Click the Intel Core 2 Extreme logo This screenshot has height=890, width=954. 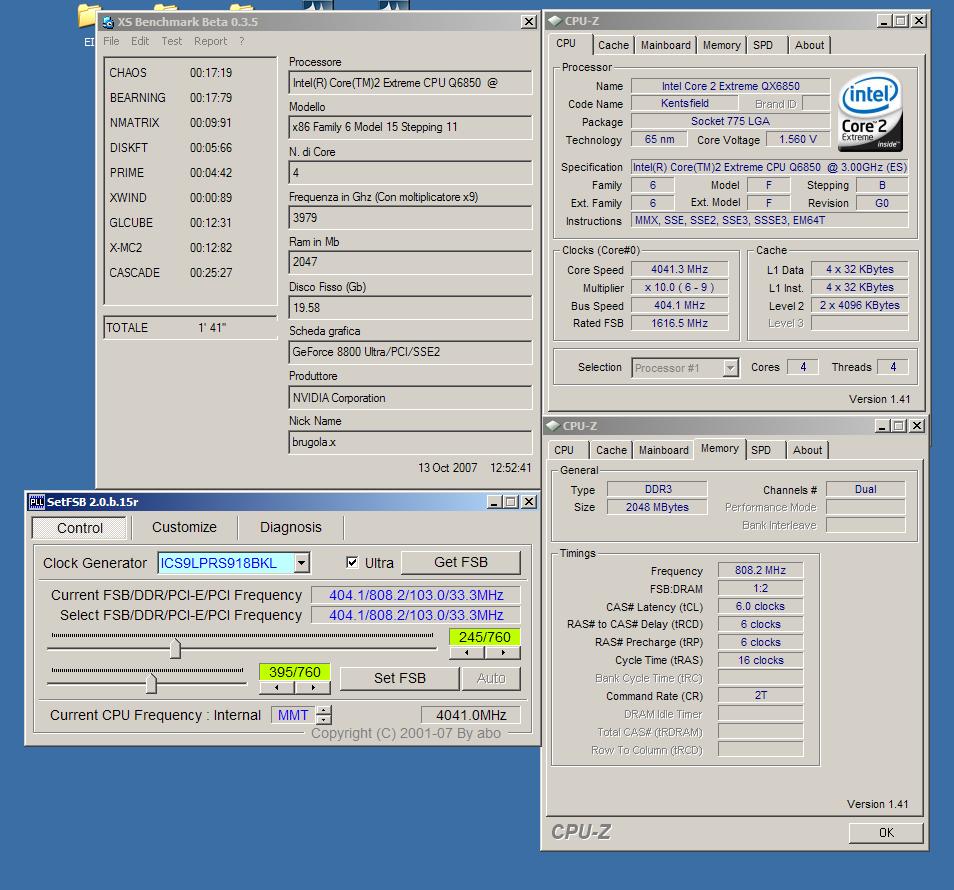coord(871,112)
